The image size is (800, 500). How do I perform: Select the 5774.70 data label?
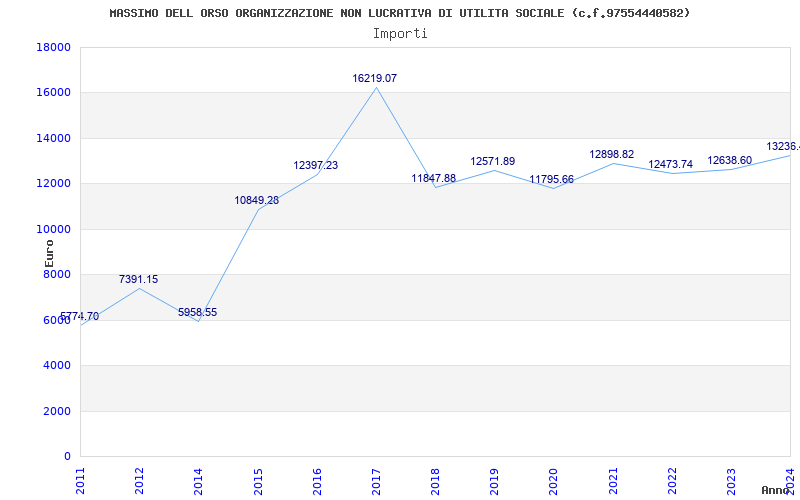(80, 316)
